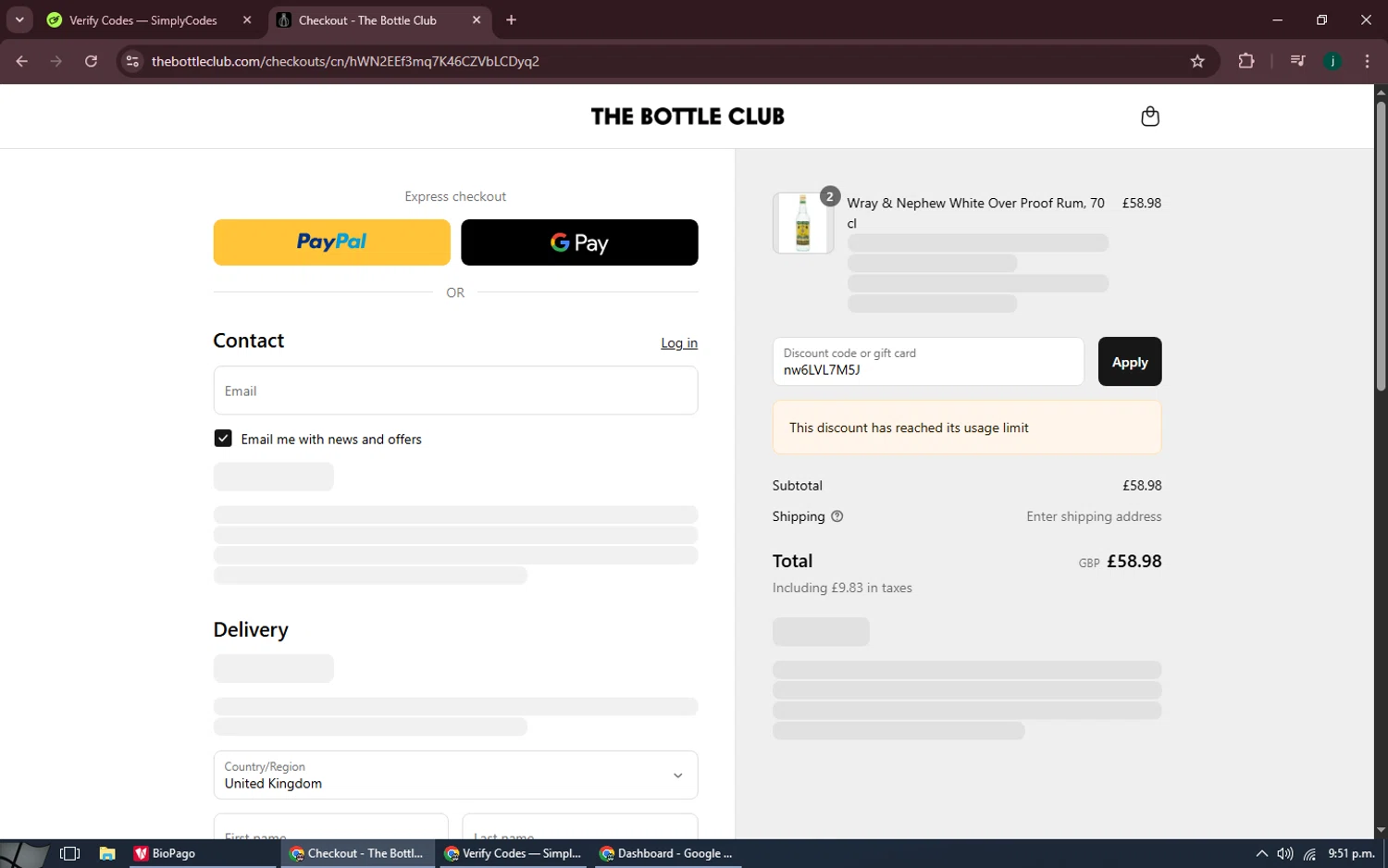Switch to the Verify Codes — SimplyCodes tab
This screenshot has height=868, width=1388.
pyautogui.click(x=143, y=20)
